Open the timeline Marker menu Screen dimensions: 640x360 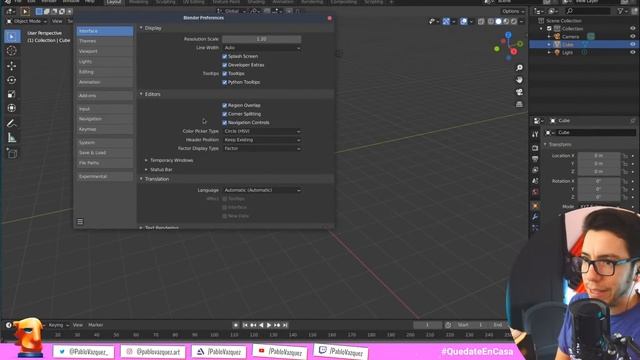tap(96, 325)
